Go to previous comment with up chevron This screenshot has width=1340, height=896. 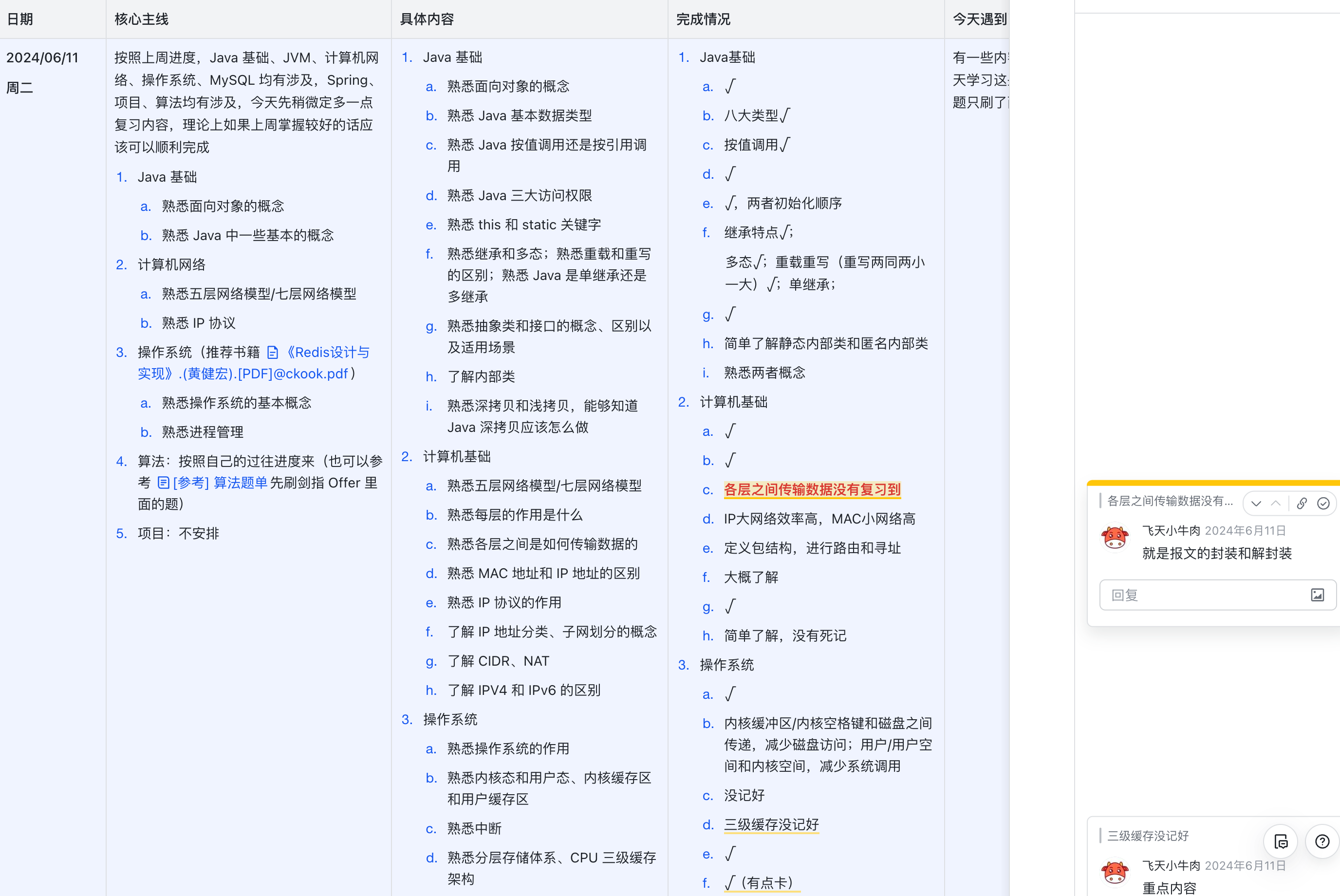click(x=1275, y=504)
